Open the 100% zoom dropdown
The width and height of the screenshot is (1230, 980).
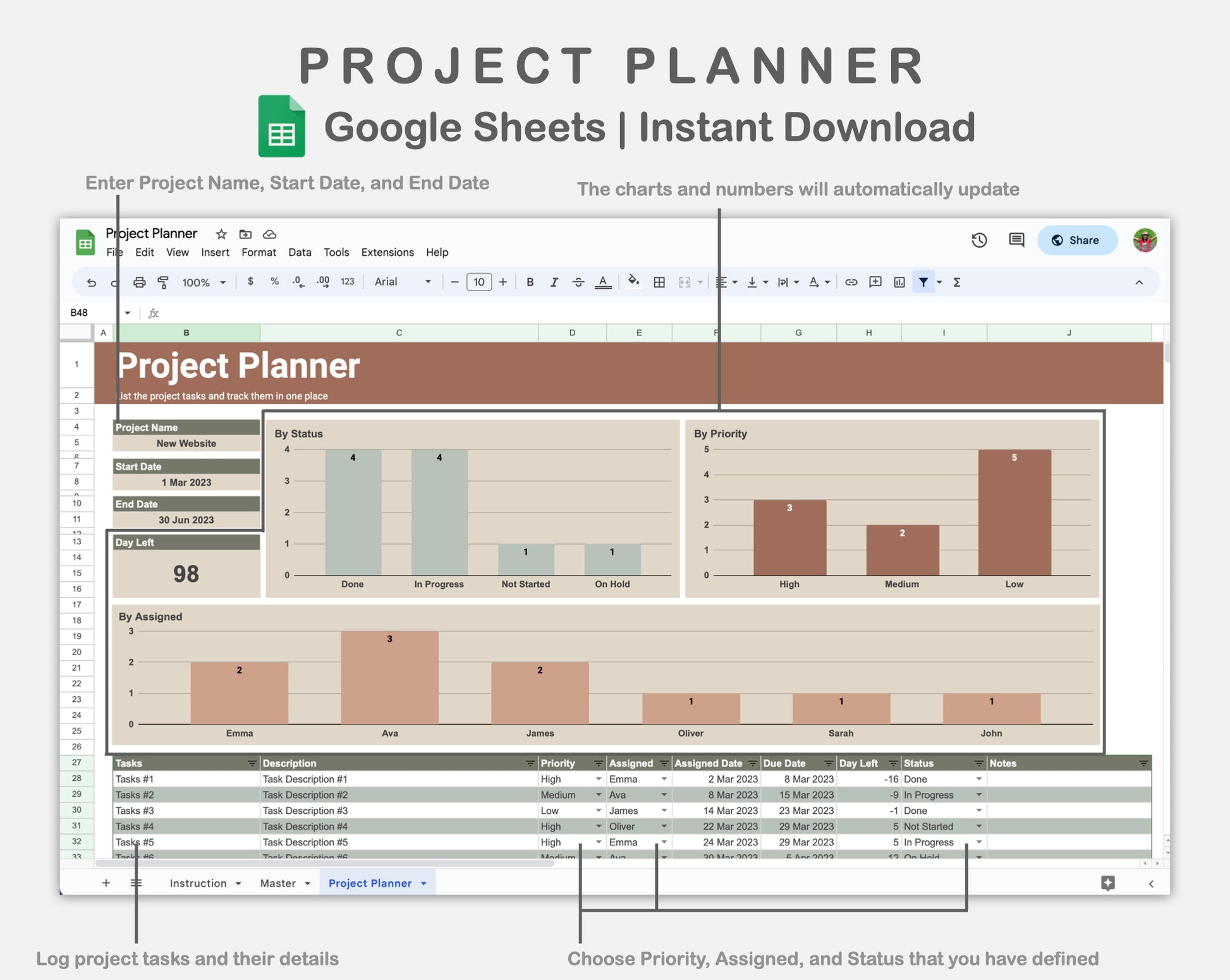tap(204, 282)
